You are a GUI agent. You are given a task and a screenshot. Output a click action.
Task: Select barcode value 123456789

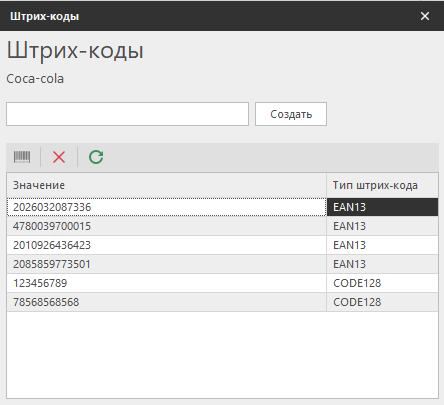(166, 283)
